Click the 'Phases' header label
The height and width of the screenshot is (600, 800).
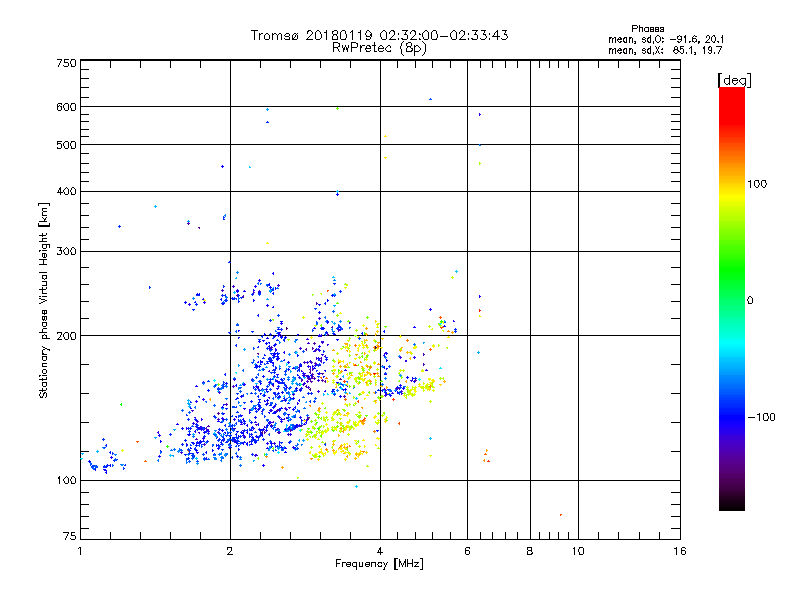coord(647,29)
